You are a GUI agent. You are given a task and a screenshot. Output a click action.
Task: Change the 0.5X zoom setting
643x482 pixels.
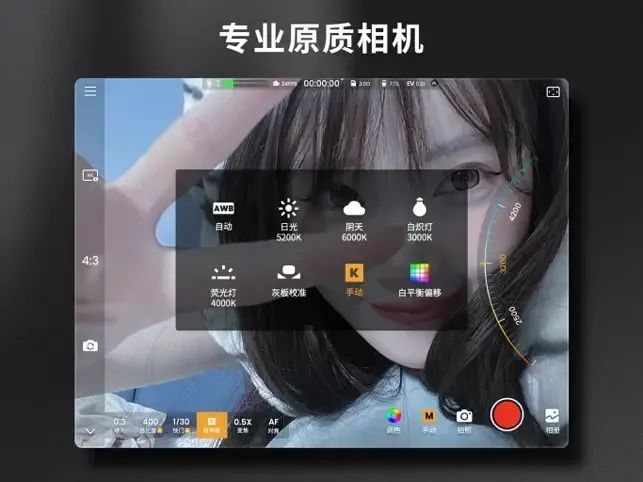tap(243, 425)
